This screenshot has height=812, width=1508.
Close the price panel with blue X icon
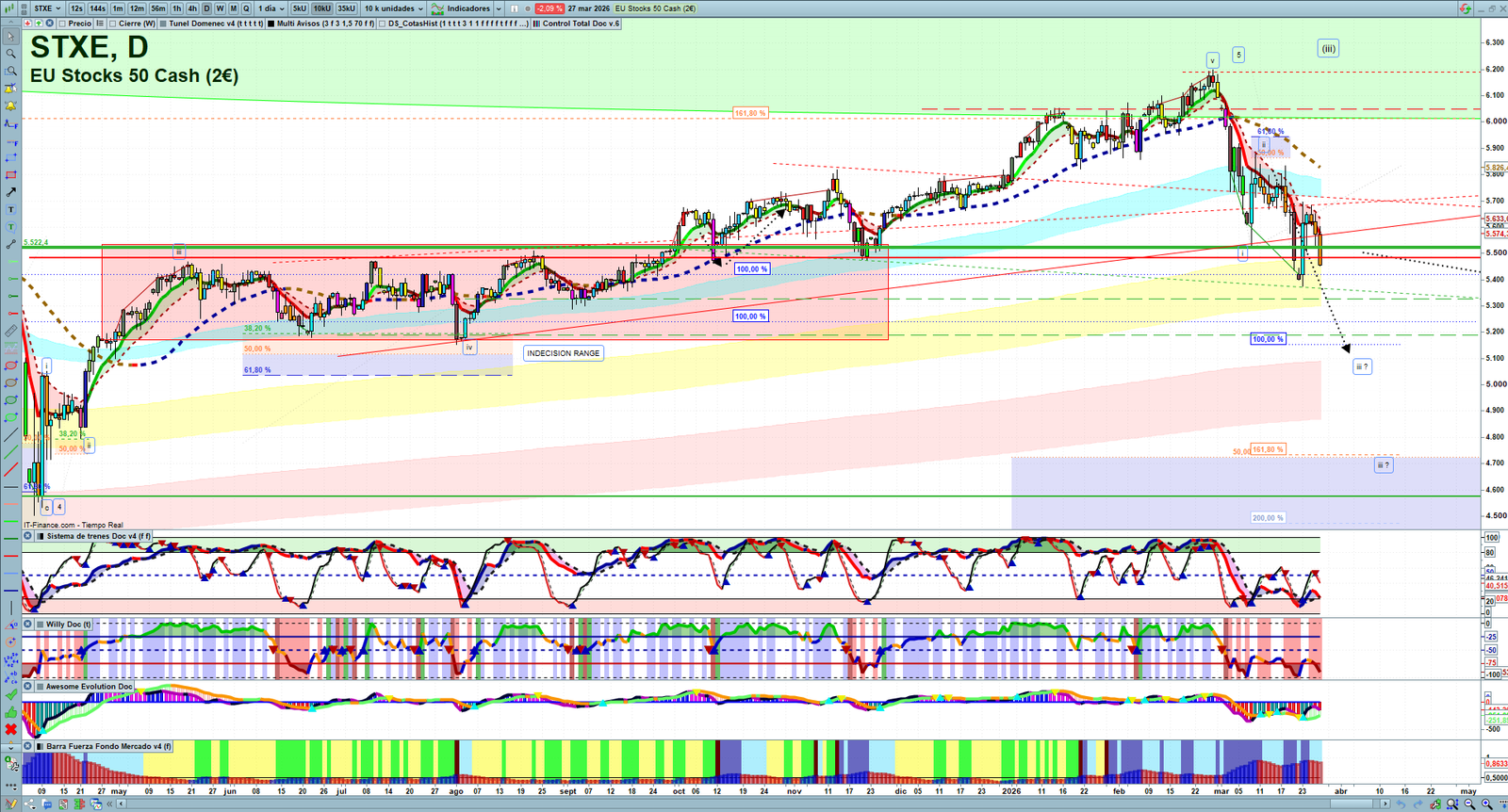49,24
